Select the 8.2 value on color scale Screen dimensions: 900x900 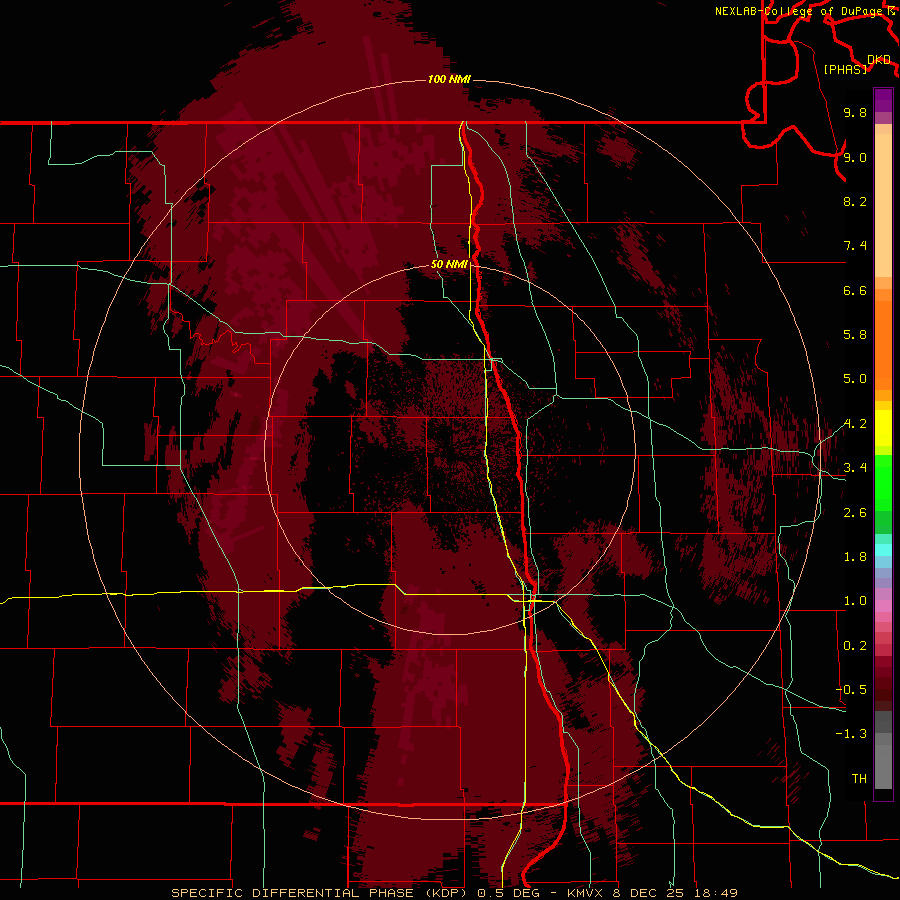coord(855,201)
